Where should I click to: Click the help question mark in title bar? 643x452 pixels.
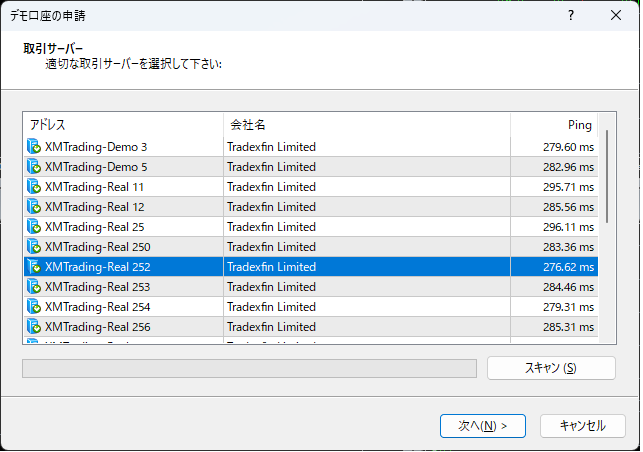coord(570,16)
